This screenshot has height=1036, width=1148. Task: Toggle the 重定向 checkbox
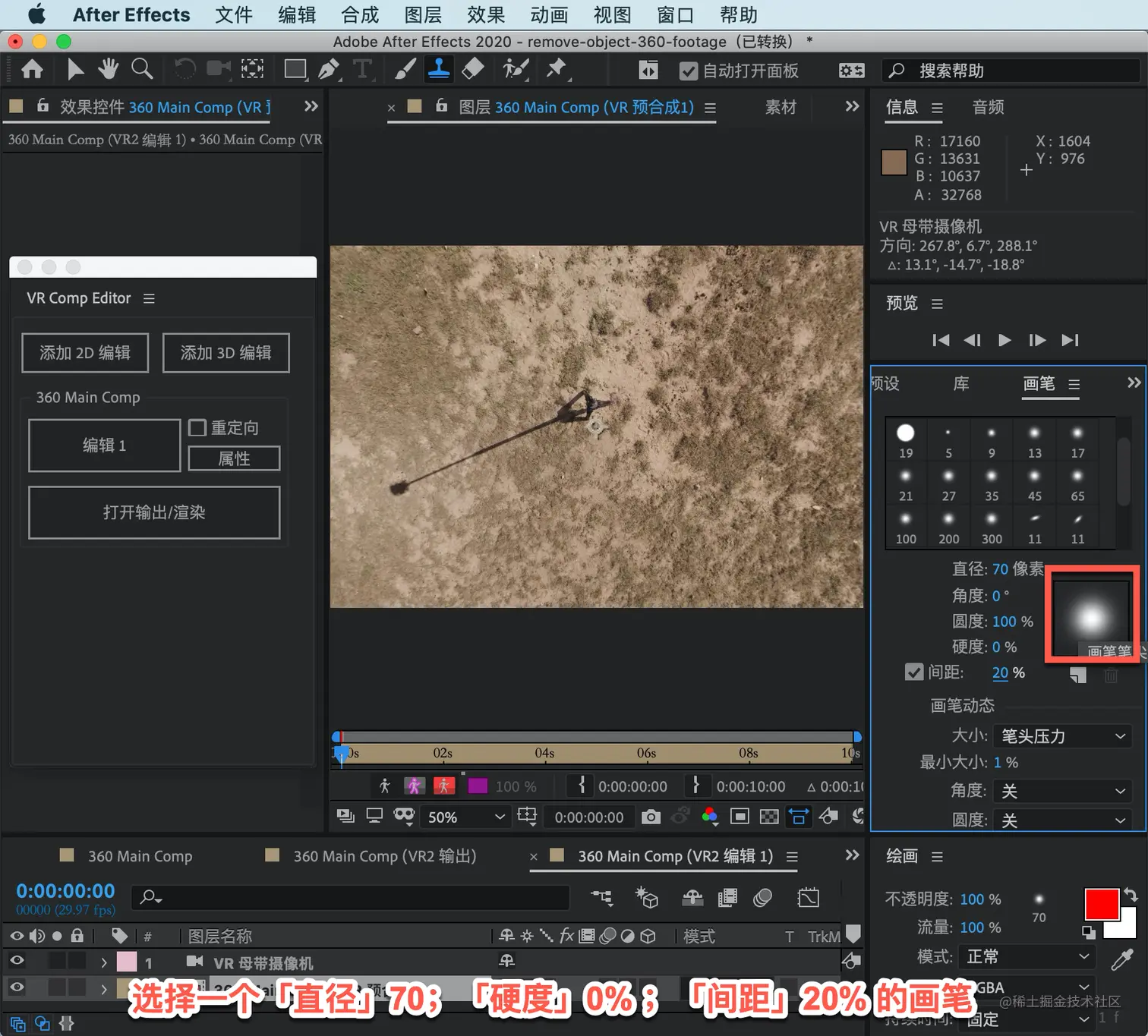pos(197,427)
